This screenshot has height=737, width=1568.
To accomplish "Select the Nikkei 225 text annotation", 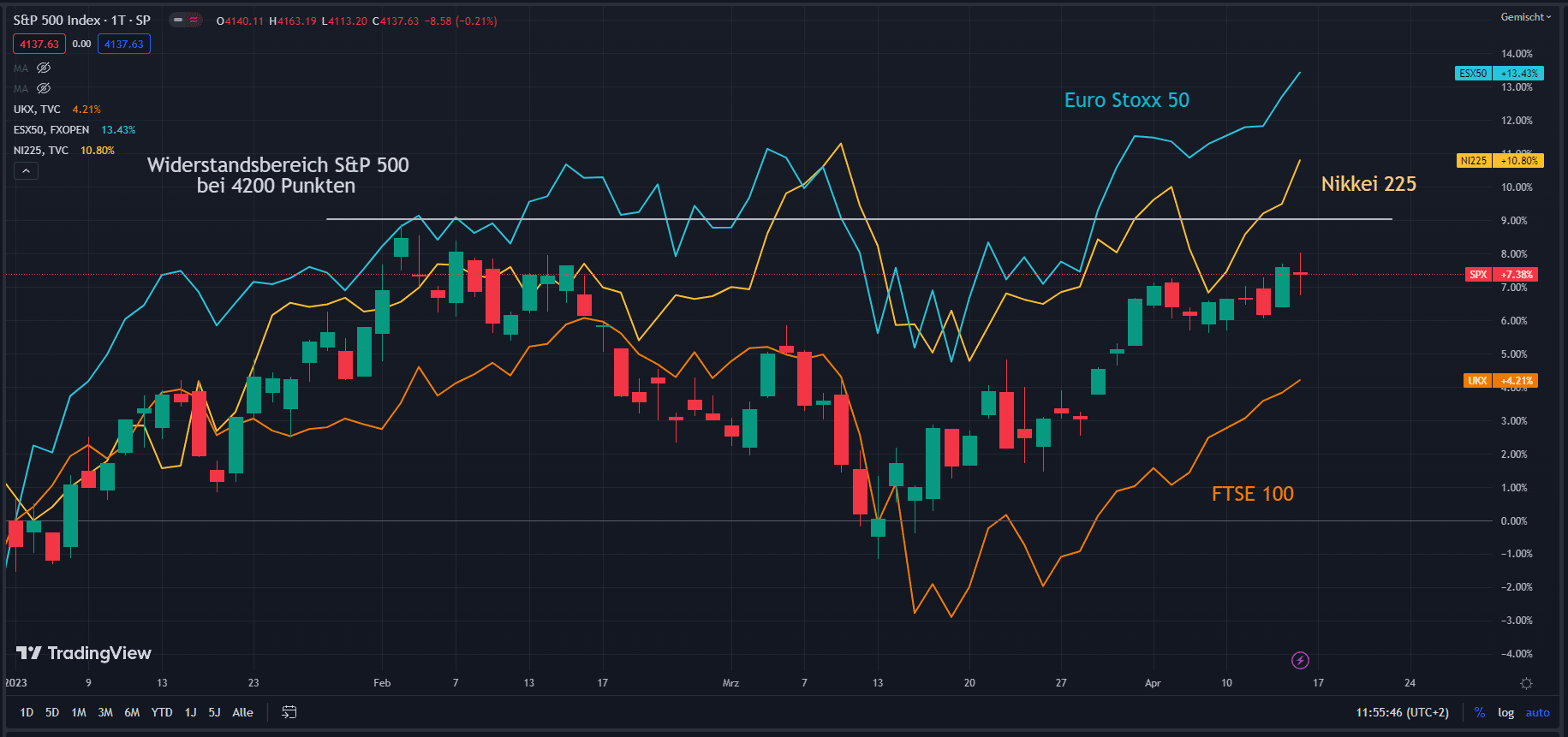I will click(x=1368, y=184).
